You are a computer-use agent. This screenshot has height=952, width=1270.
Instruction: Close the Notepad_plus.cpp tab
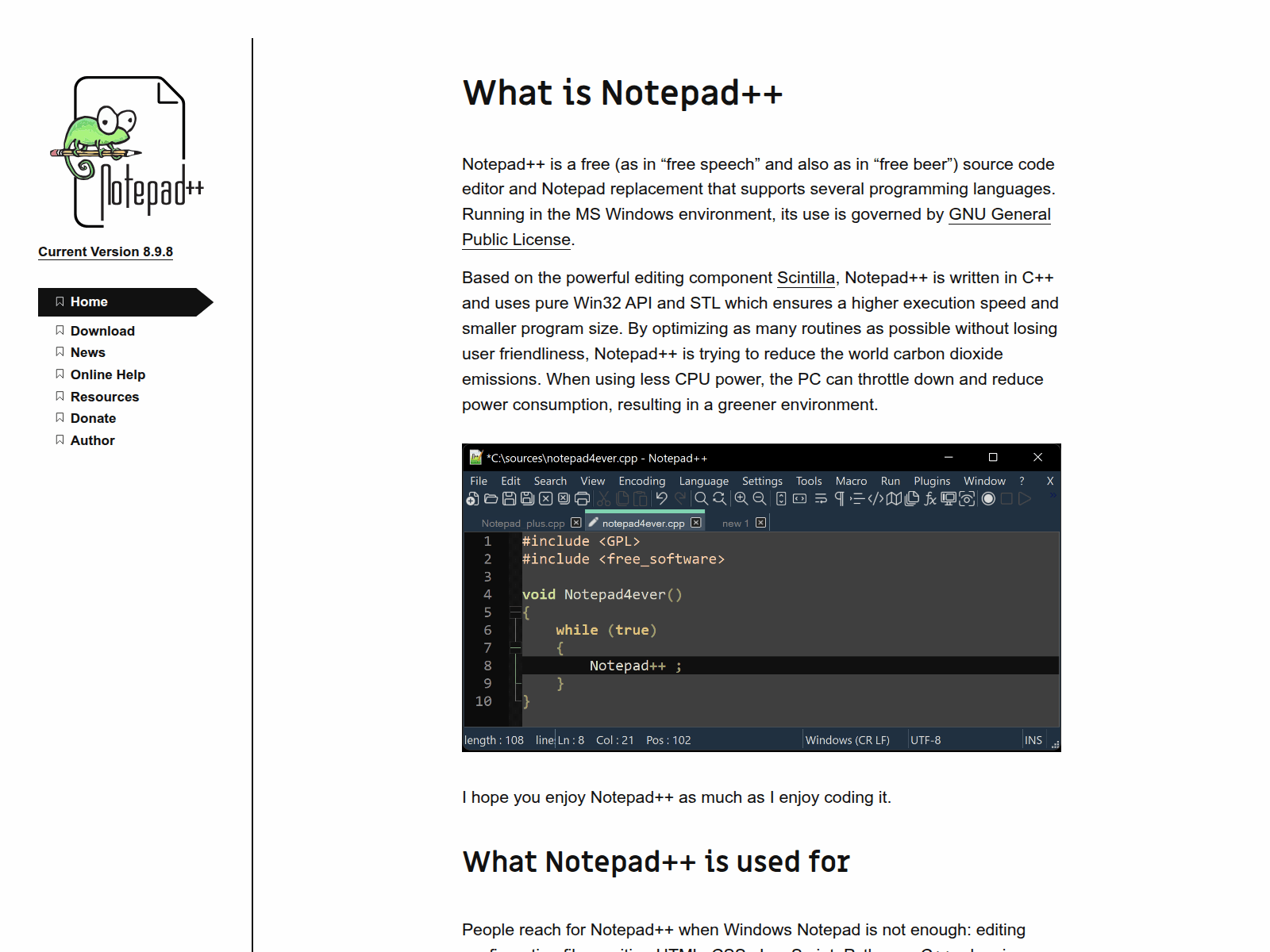[576, 523]
